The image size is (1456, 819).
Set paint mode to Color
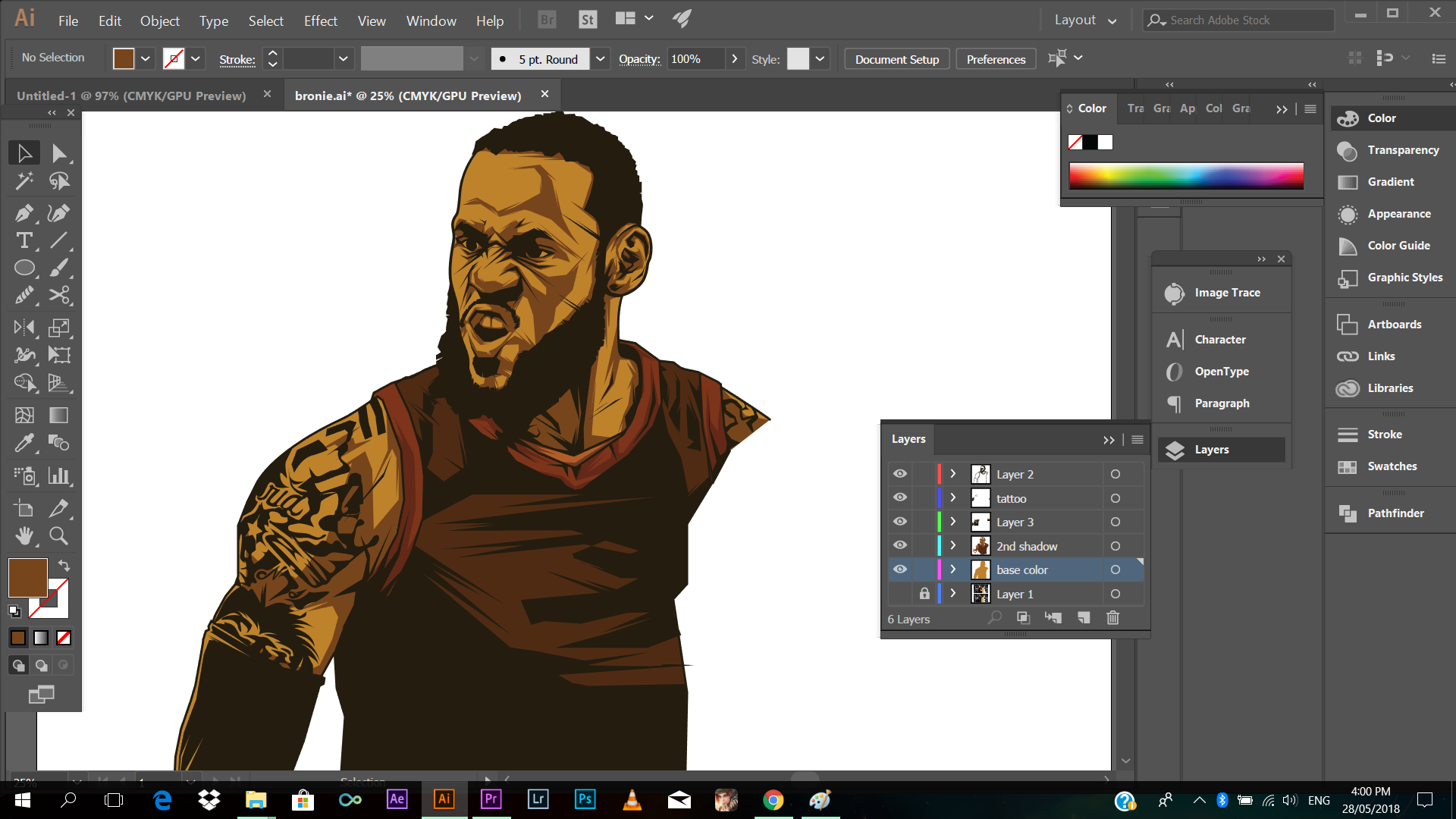point(18,639)
